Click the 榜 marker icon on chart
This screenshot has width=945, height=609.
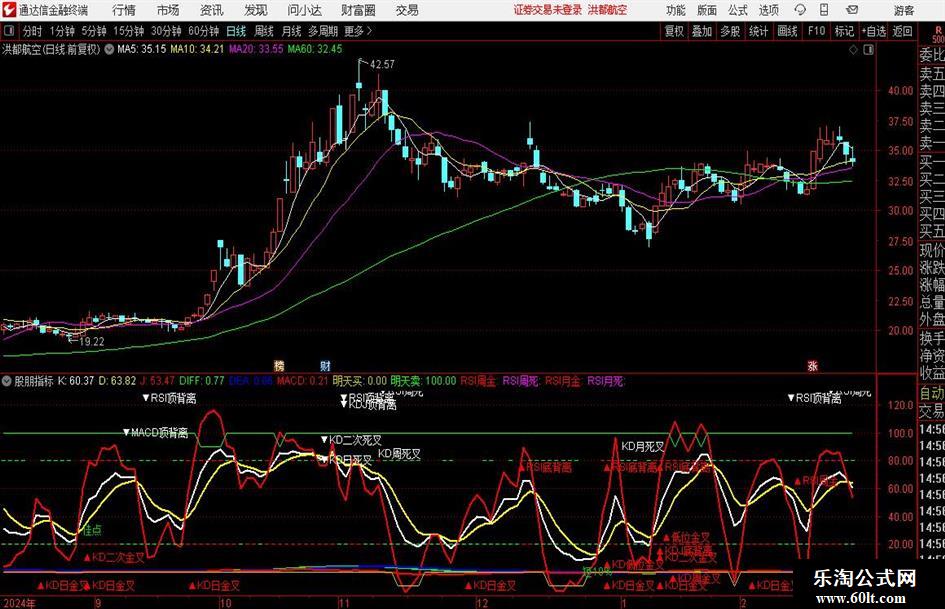tap(279, 365)
